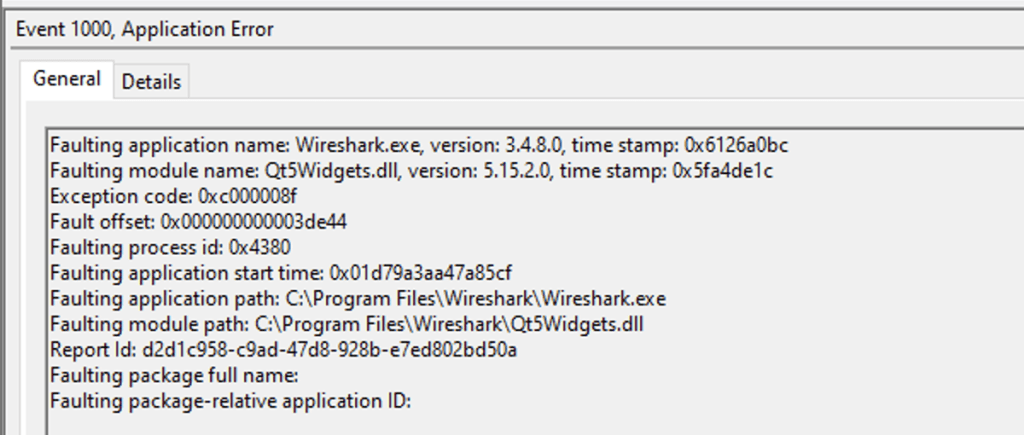This screenshot has width=1024, height=435.
Task: Switch to the Details tab
Action: click(151, 82)
